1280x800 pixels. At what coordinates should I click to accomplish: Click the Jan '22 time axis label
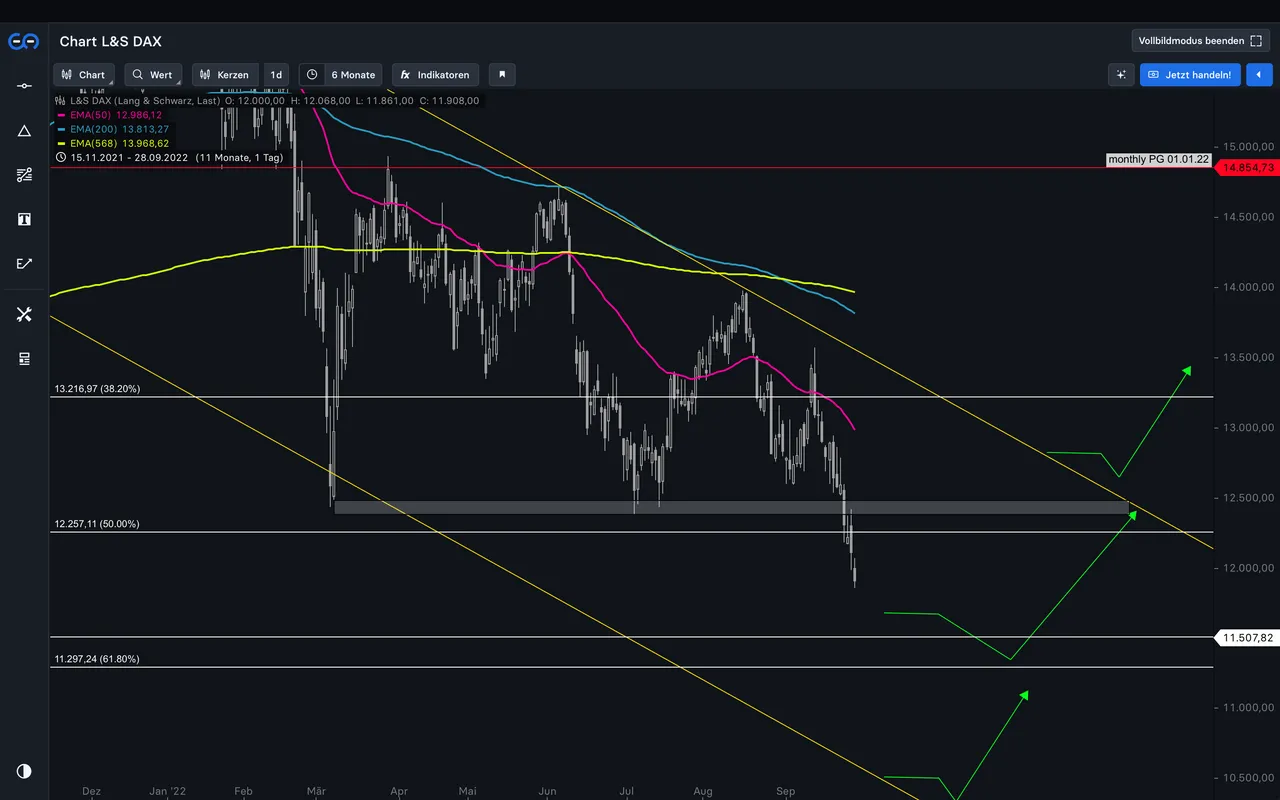pos(167,791)
